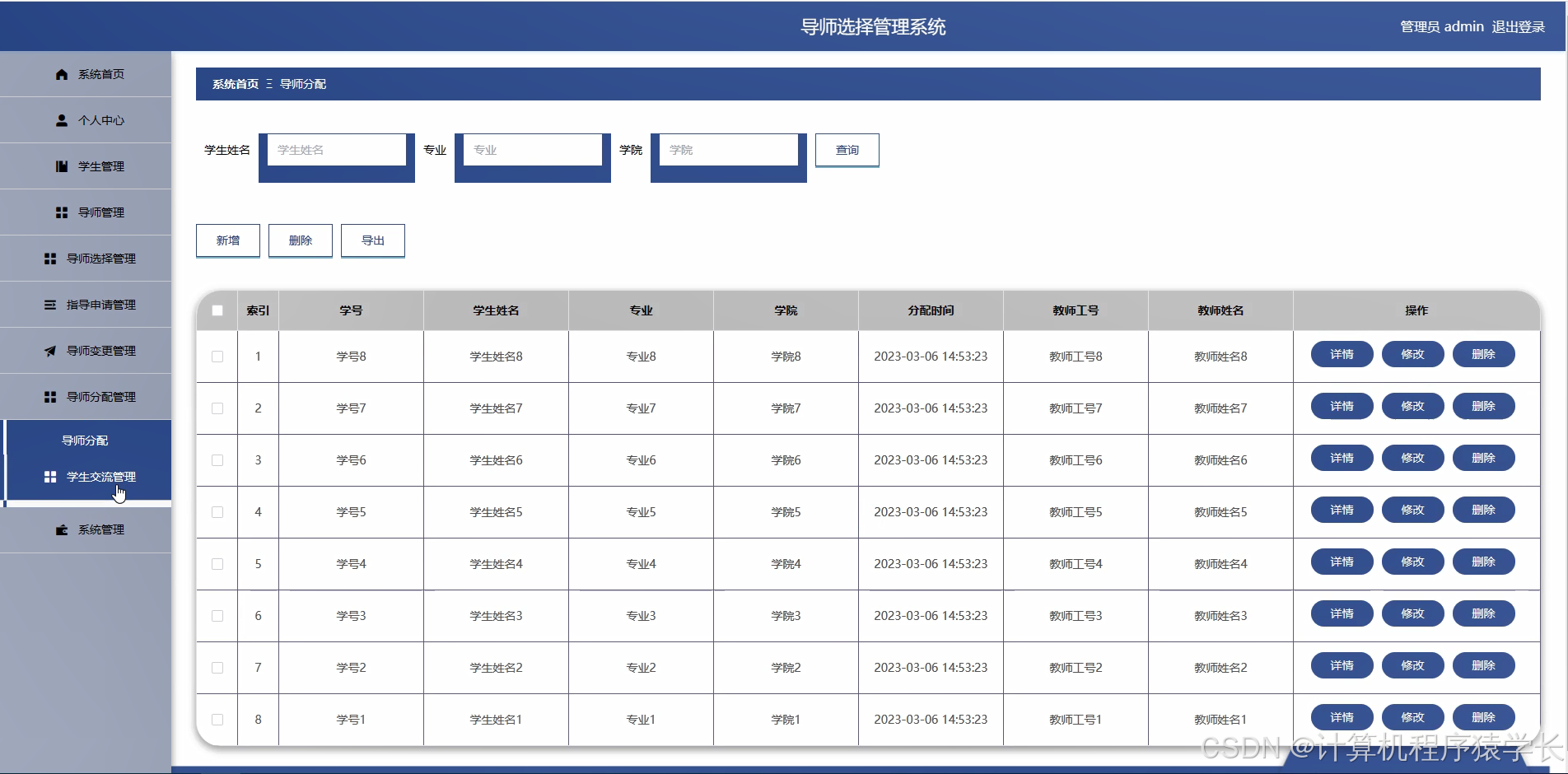Click 修改 for row 学号4

(1413, 562)
